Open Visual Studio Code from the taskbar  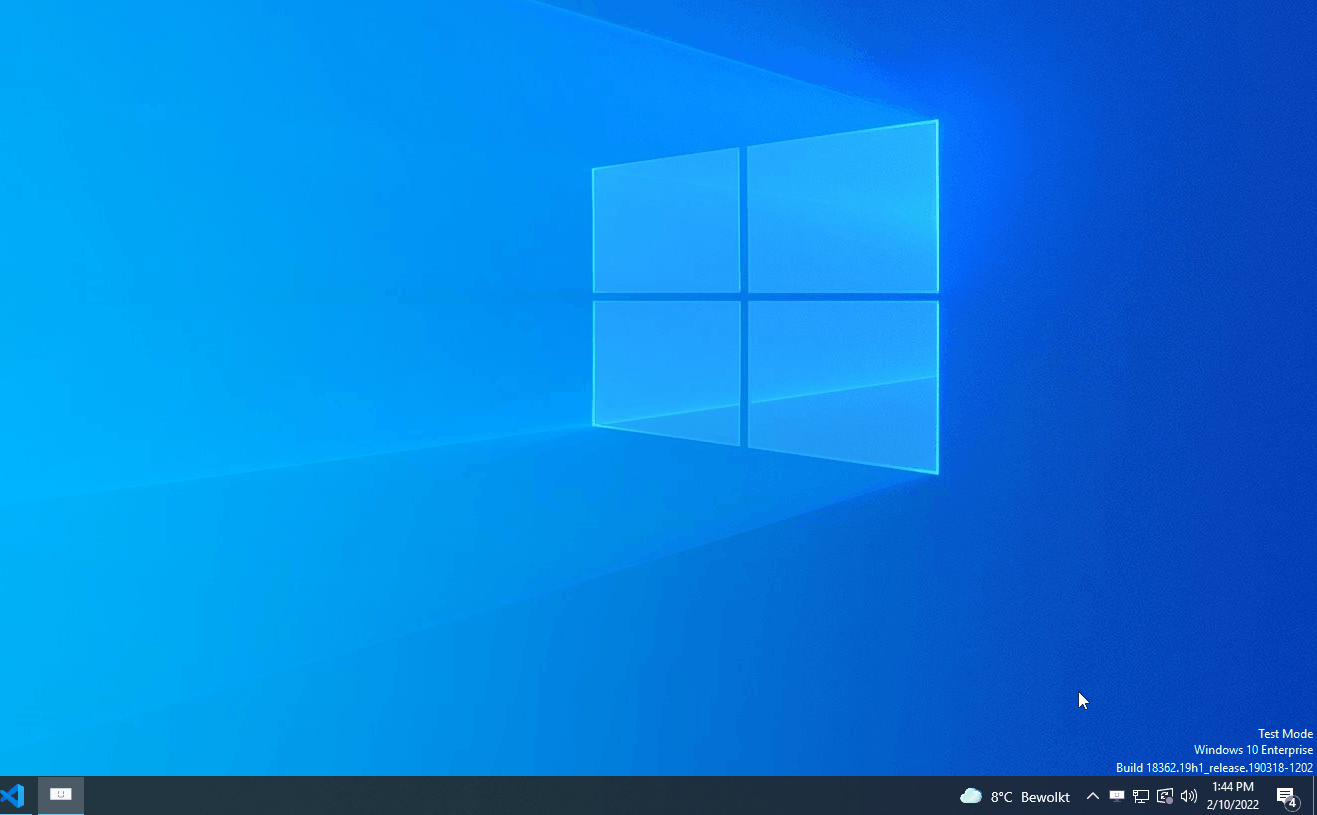[x=12, y=796]
